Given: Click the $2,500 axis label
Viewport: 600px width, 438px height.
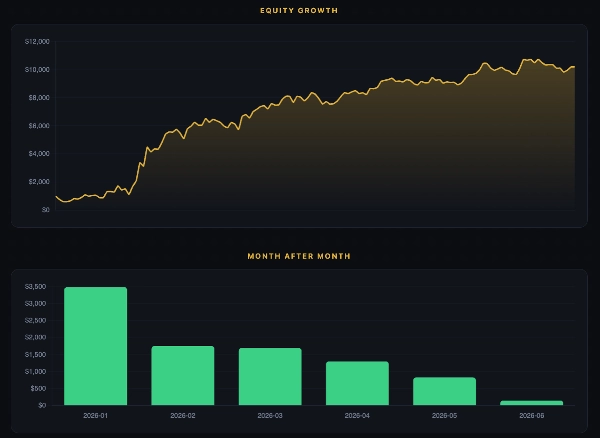Looking at the screenshot, I should coord(36,321).
